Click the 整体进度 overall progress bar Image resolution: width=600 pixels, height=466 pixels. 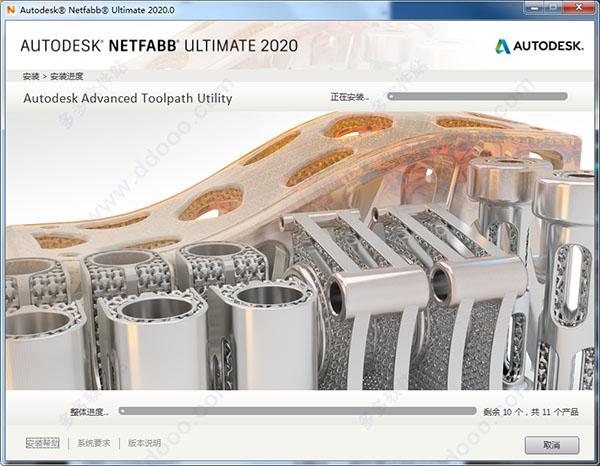297,411
